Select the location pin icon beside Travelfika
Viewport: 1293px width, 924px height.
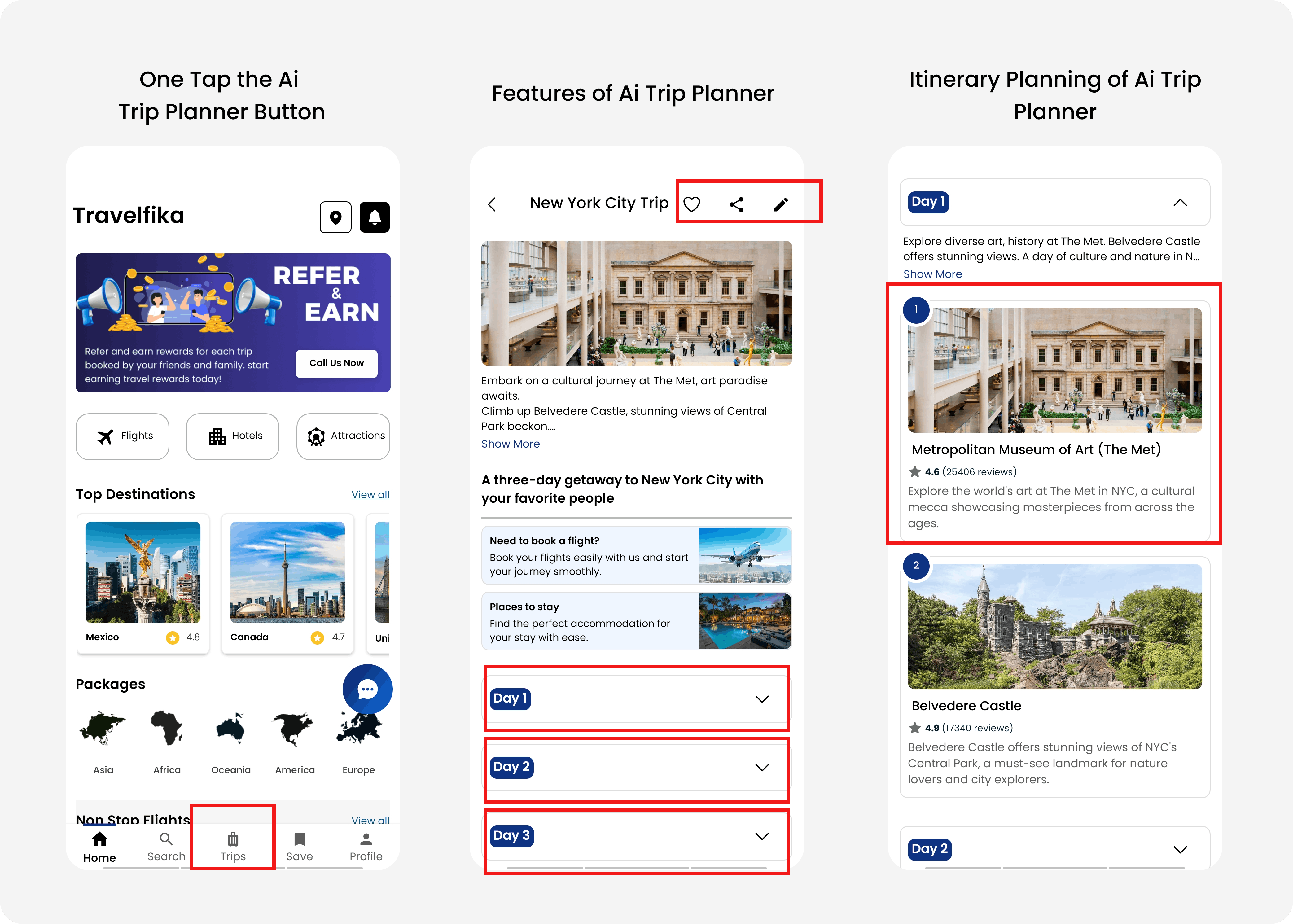[x=335, y=217]
